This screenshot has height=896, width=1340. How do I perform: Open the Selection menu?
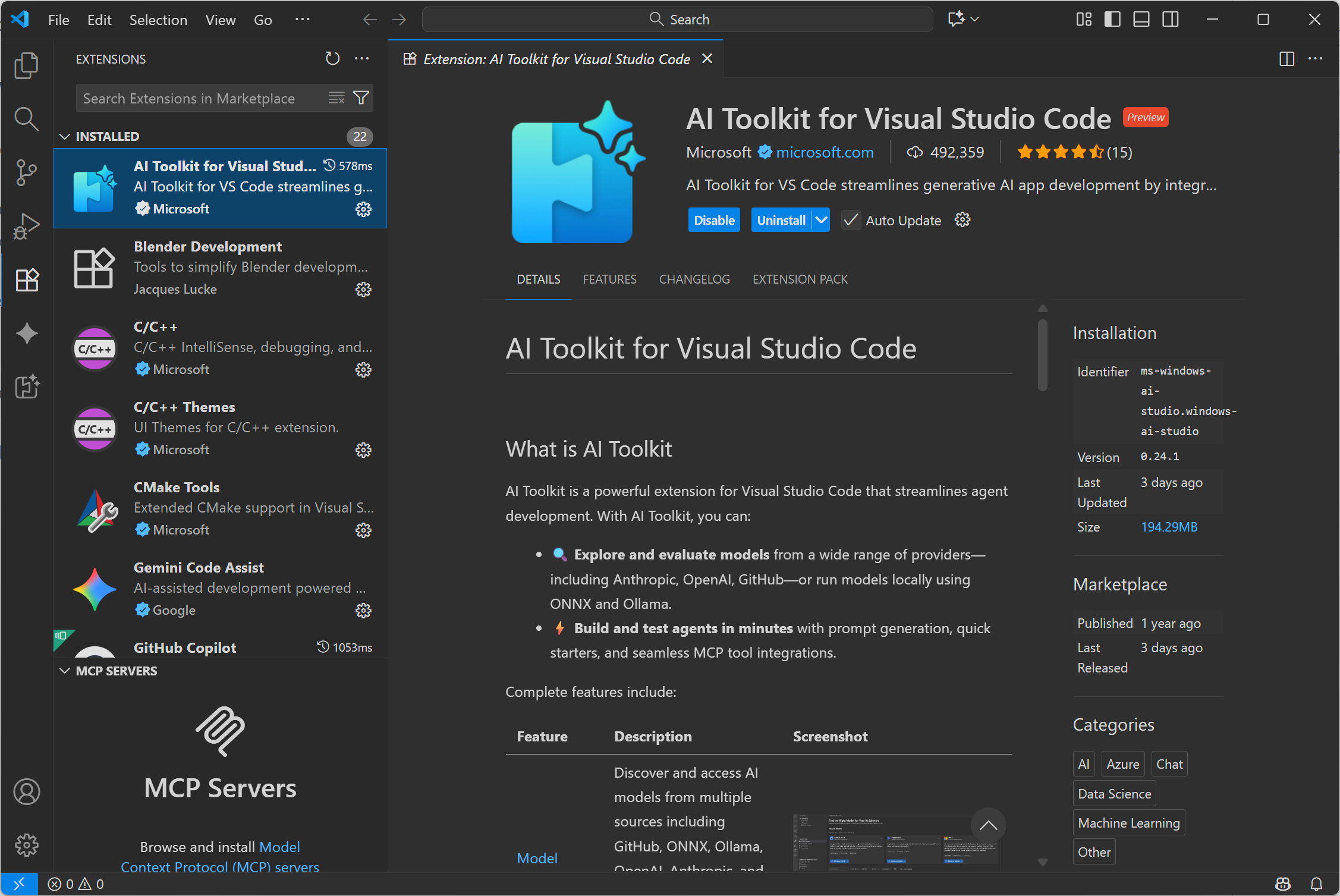click(x=158, y=20)
